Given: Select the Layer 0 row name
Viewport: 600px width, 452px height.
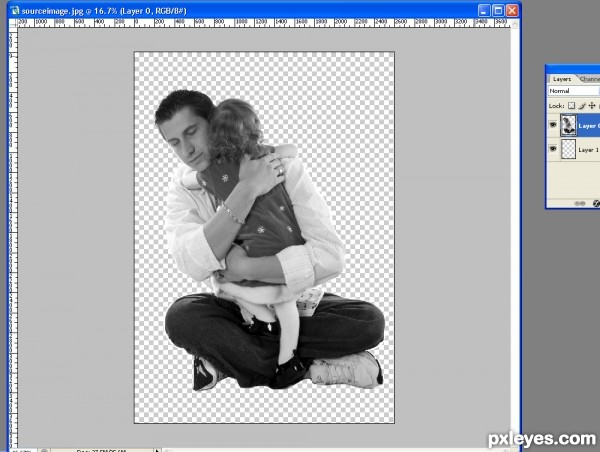Looking at the screenshot, I should [589, 126].
